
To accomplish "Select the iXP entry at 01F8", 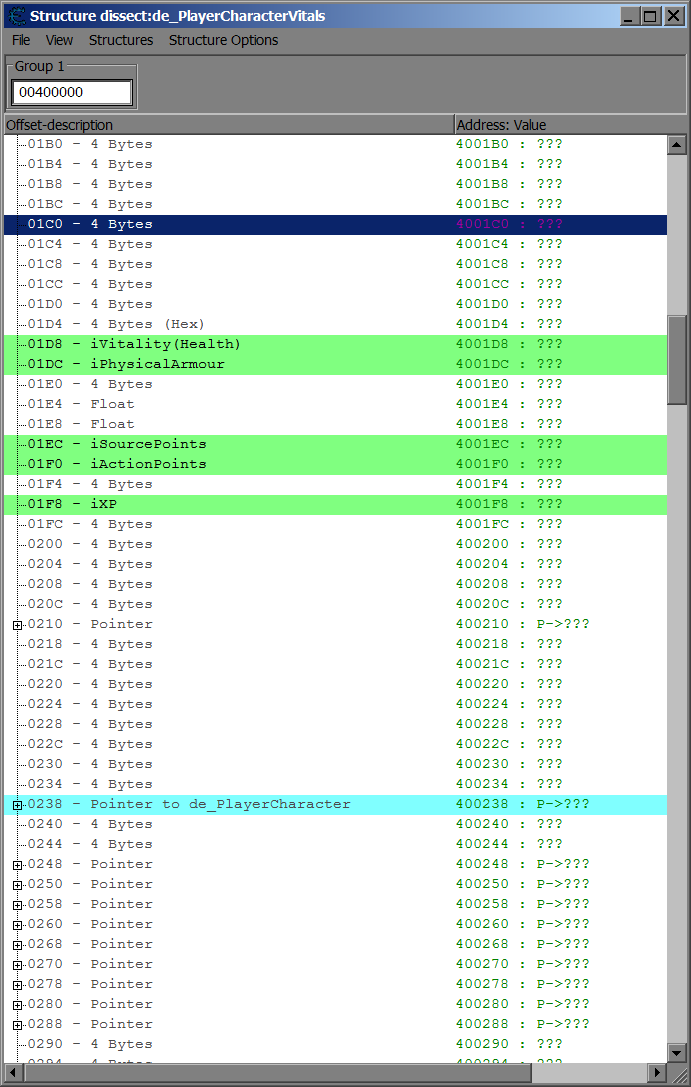I will (104, 504).
